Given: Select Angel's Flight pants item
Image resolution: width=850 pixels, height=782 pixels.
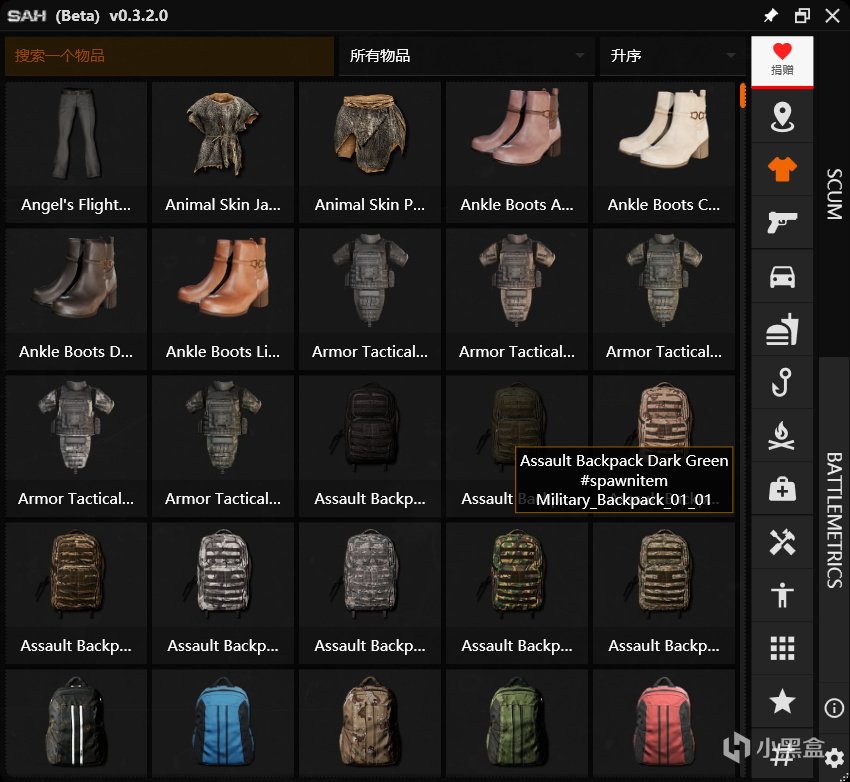Looking at the screenshot, I should [76, 152].
